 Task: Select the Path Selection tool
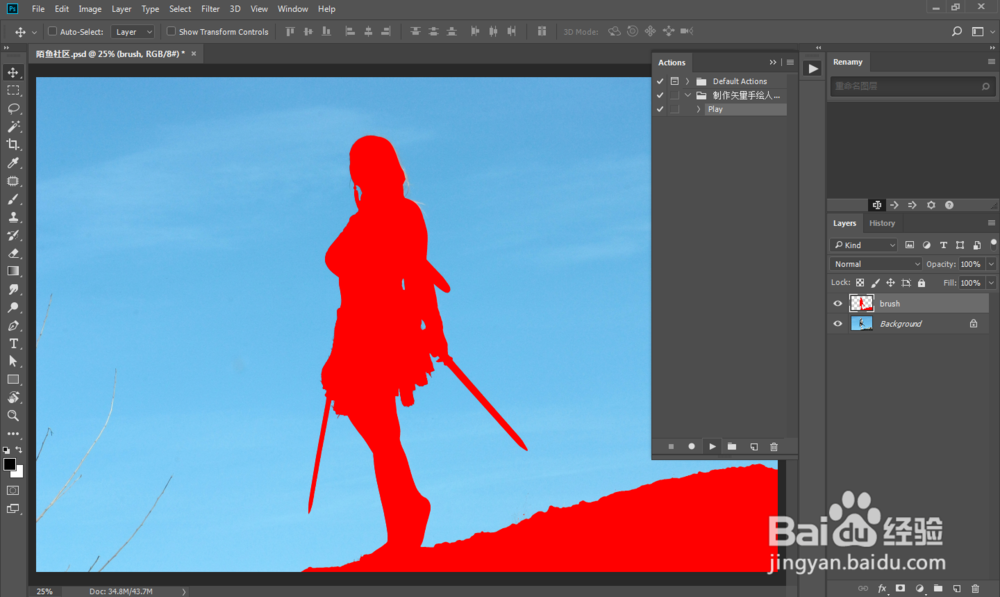tap(13, 361)
